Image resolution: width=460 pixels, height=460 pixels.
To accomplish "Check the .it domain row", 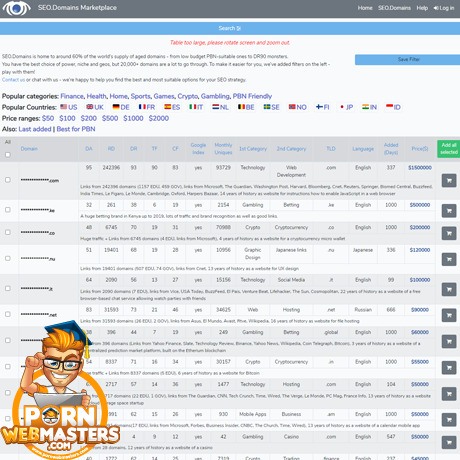I will (x=8, y=288).
